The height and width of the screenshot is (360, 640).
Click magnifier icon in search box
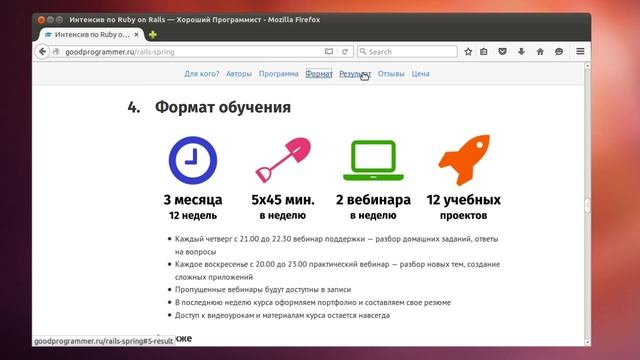pos(363,51)
